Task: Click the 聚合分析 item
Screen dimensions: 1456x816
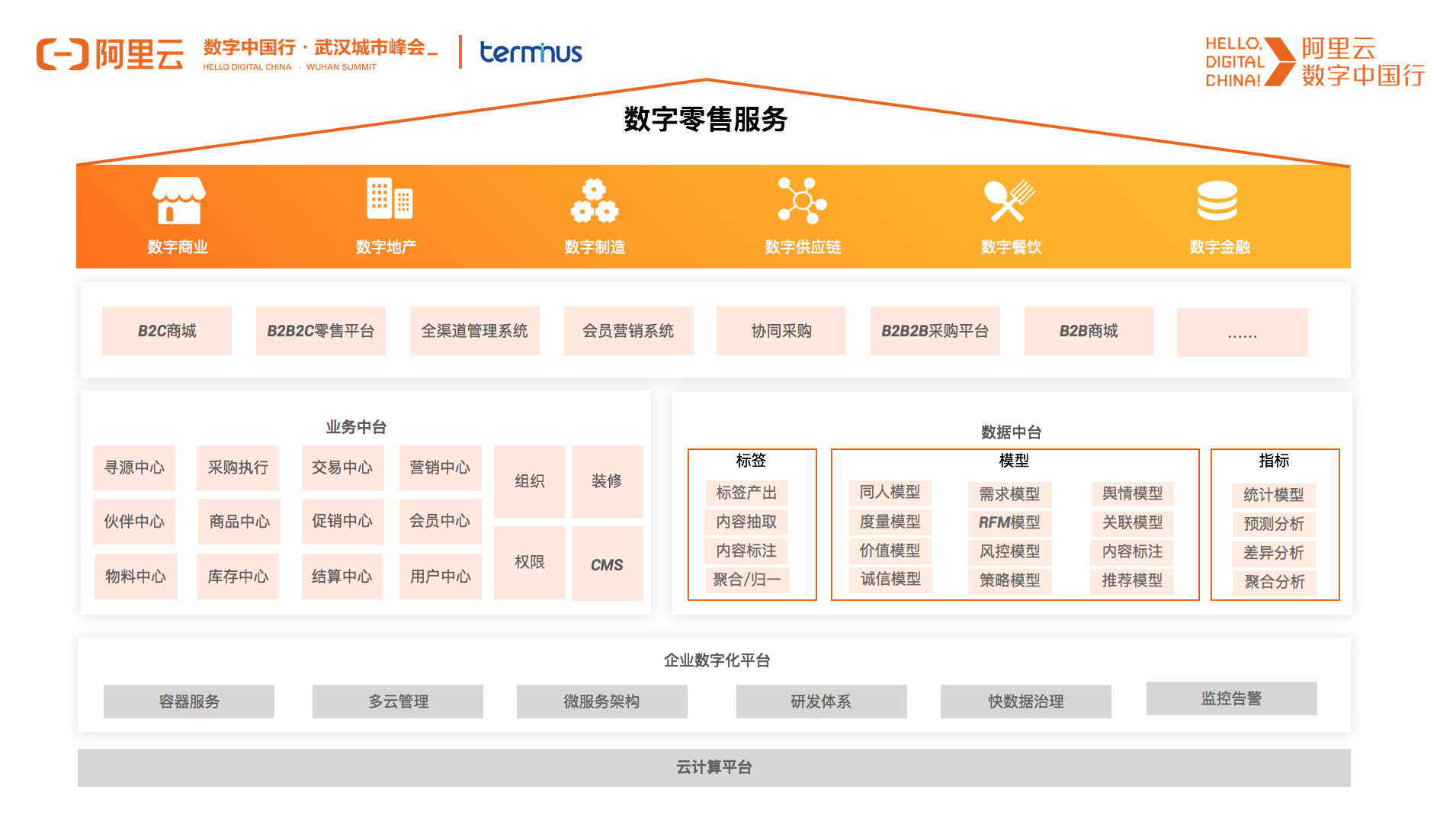Action: 1275,583
